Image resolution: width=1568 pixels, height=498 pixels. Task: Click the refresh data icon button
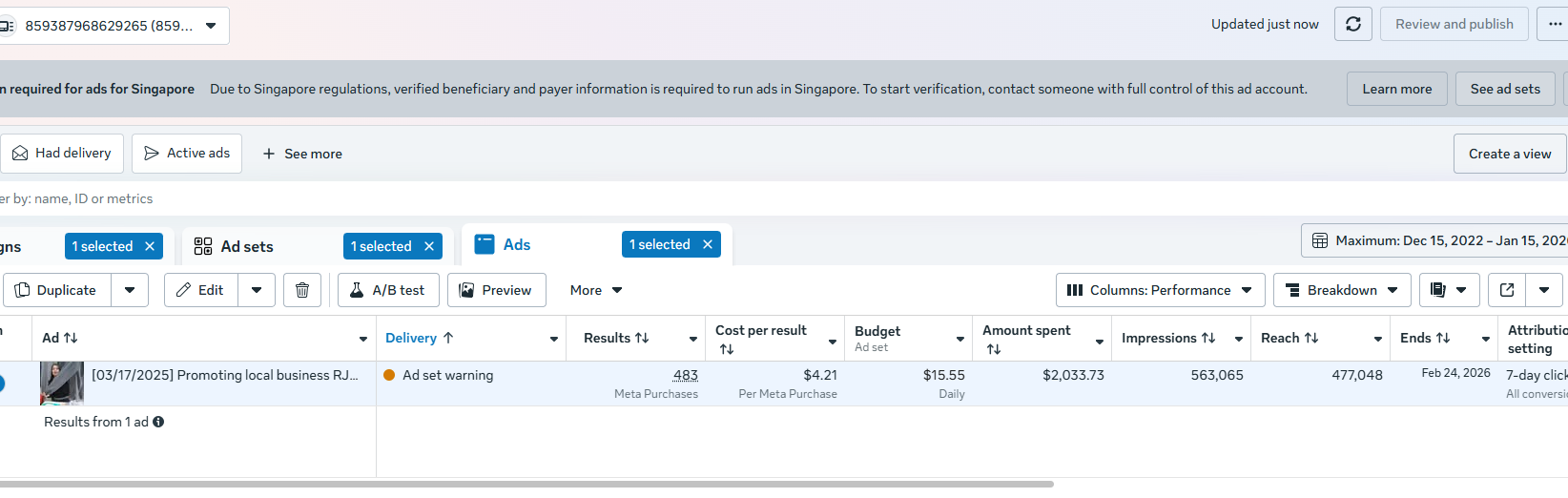click(x=1352, y=24)
